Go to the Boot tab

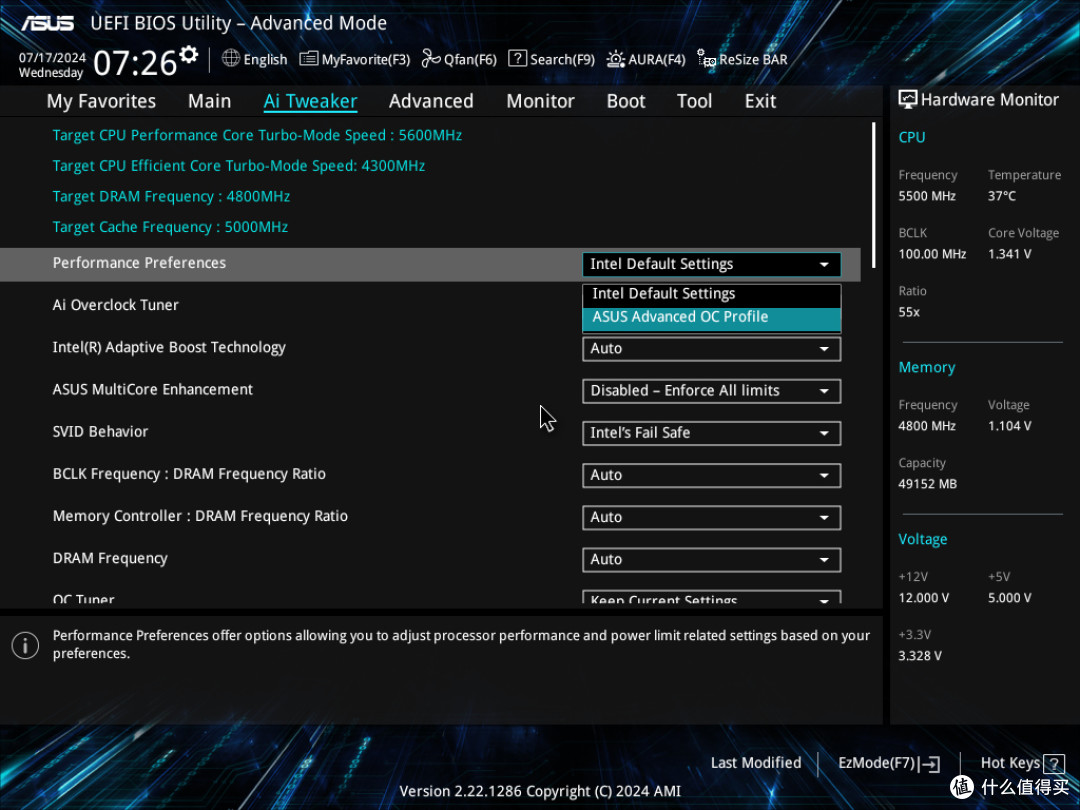[626, 101]
